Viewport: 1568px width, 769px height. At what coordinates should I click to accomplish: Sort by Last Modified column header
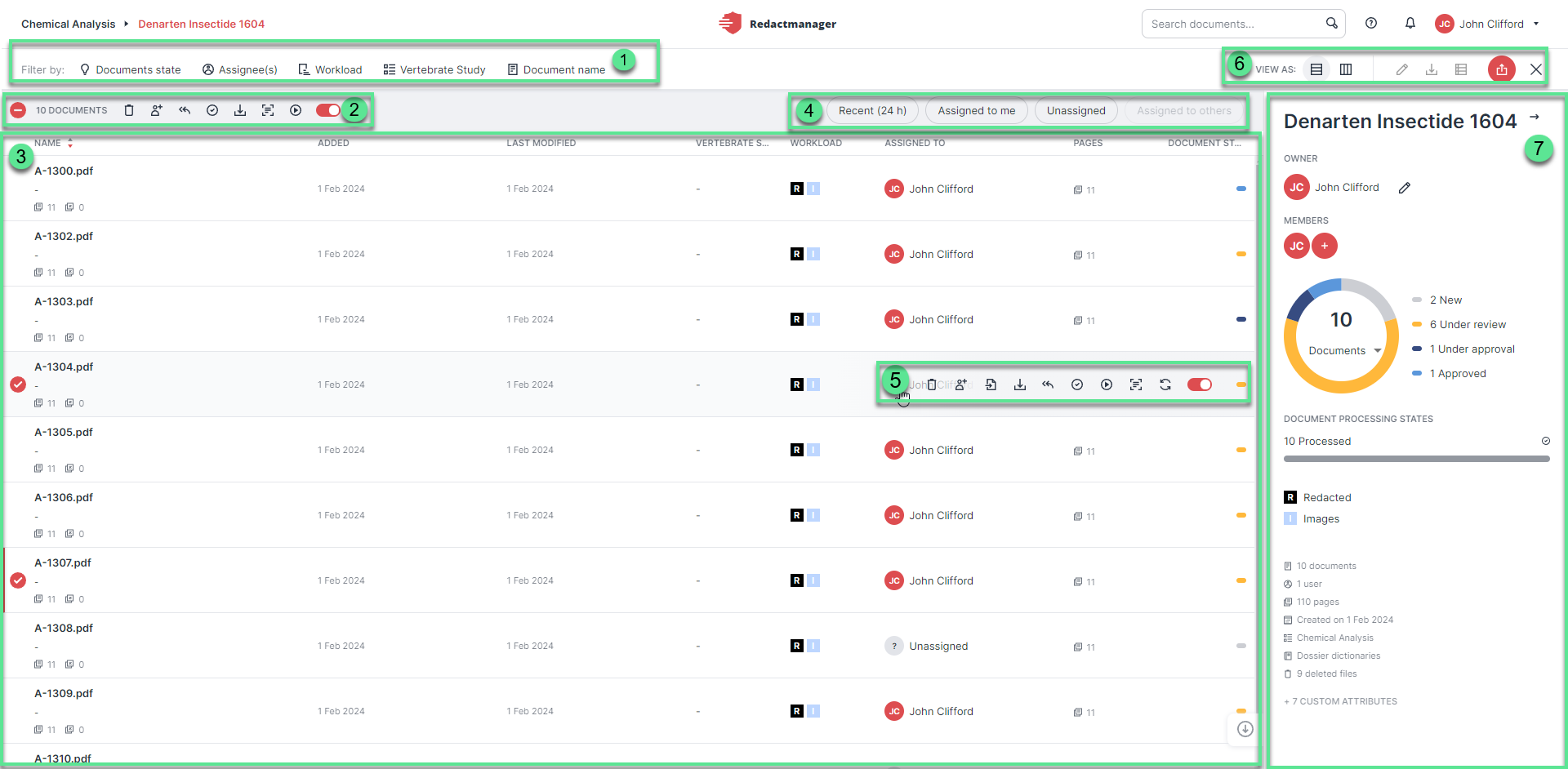point(541,143)
